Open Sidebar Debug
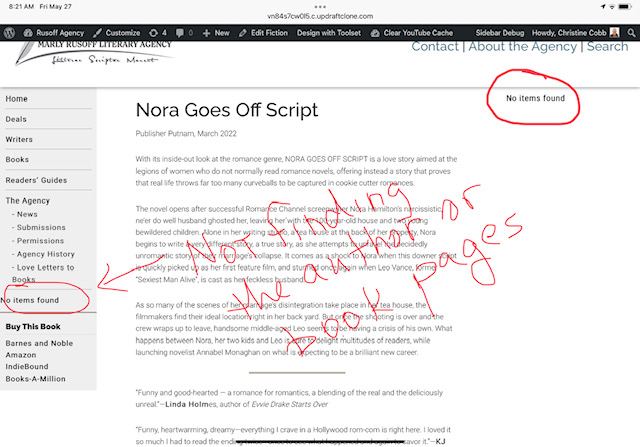The image size is (640, 447). (x=500, y=33)
